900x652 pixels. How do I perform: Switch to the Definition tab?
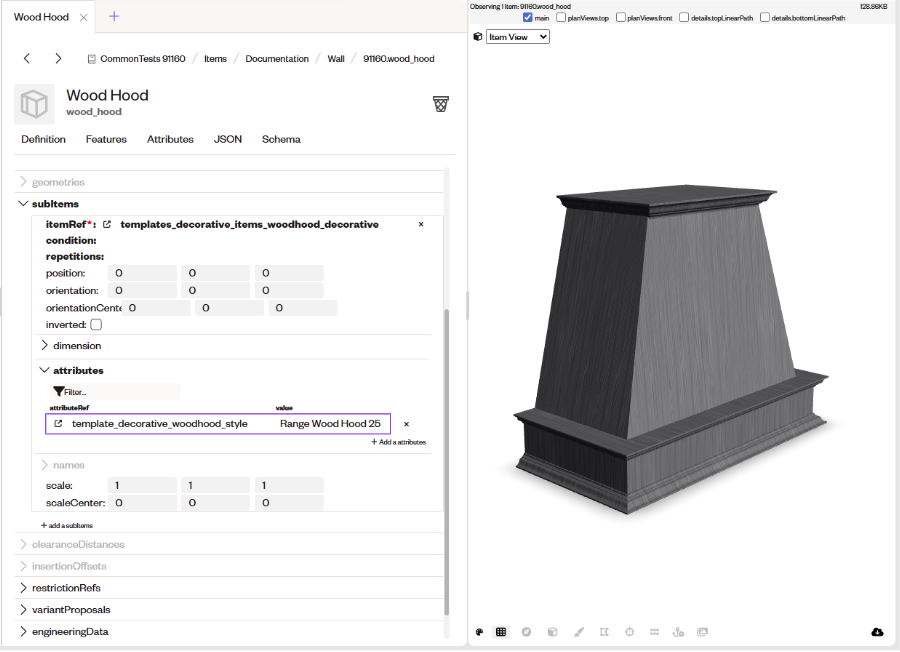[44, 139]
